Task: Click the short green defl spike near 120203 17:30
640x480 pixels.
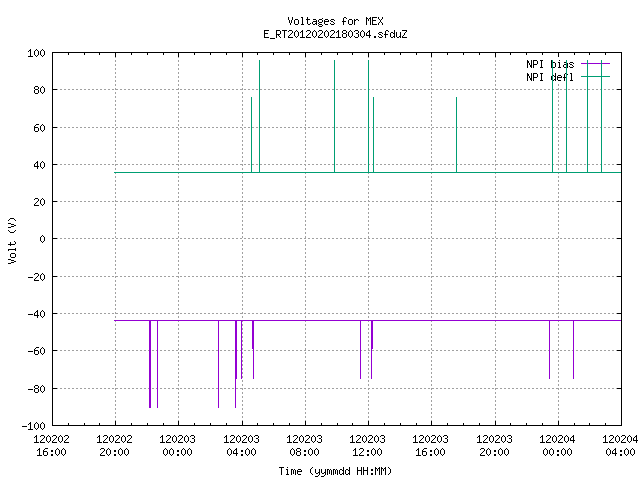Action: [x=457, y=135]
